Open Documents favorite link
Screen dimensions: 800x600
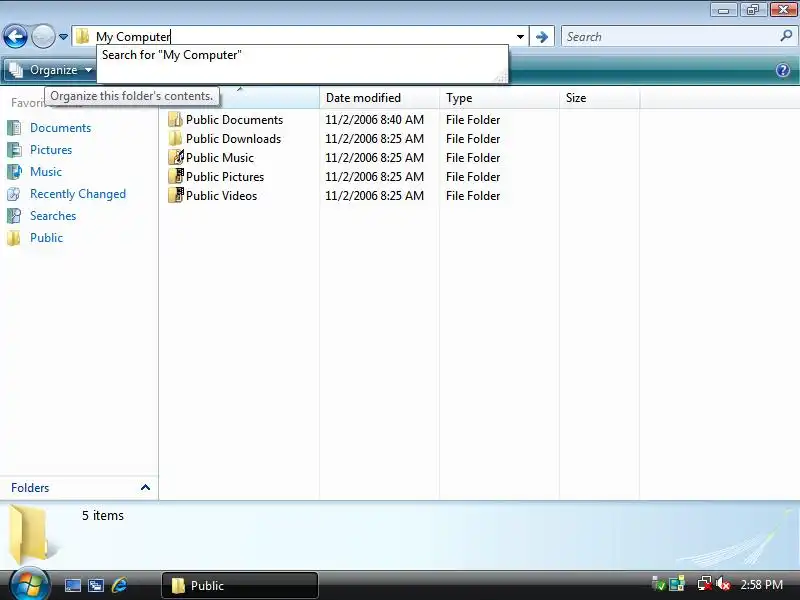(60, 128)
